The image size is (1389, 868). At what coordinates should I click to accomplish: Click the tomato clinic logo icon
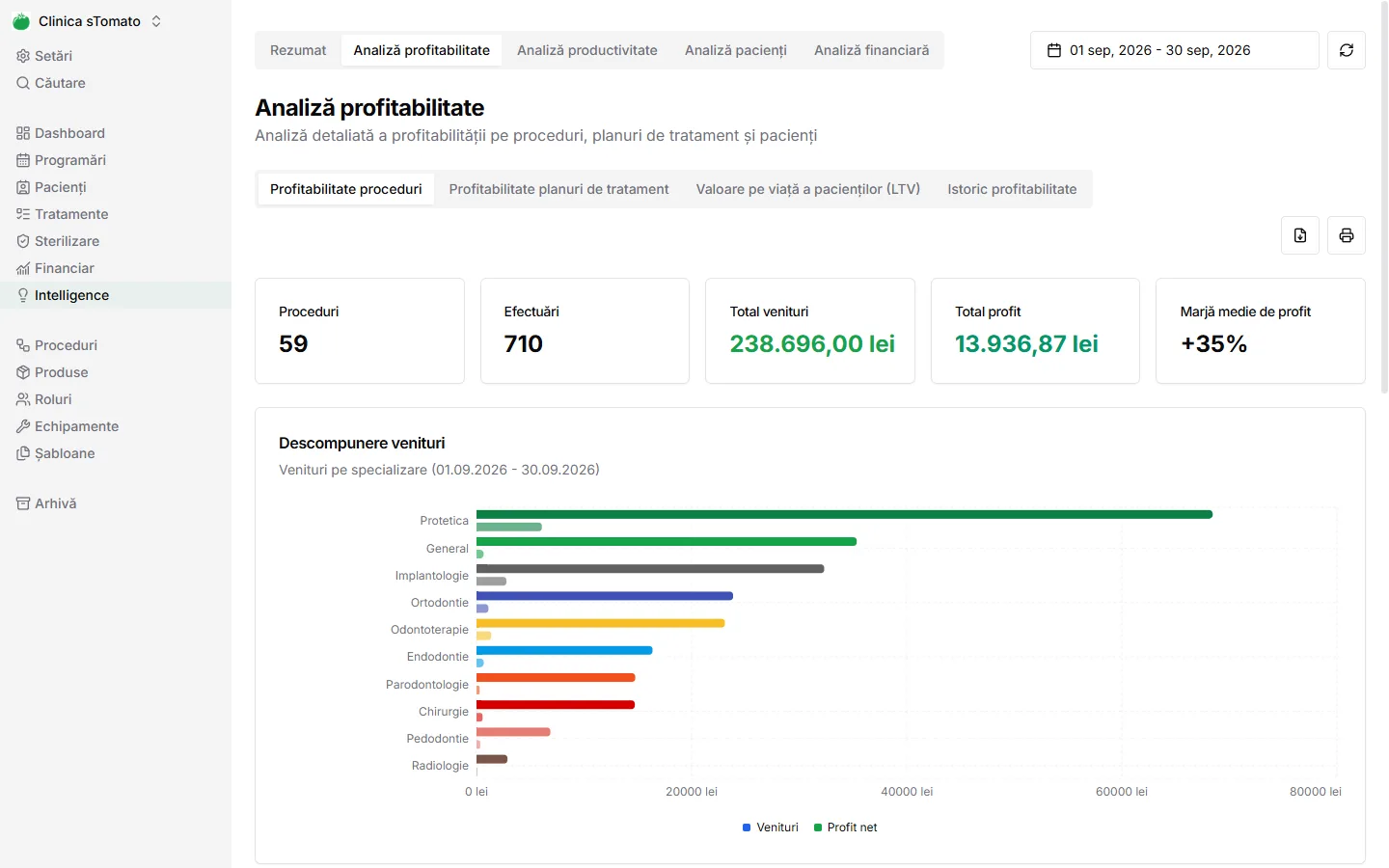point(21,21)
